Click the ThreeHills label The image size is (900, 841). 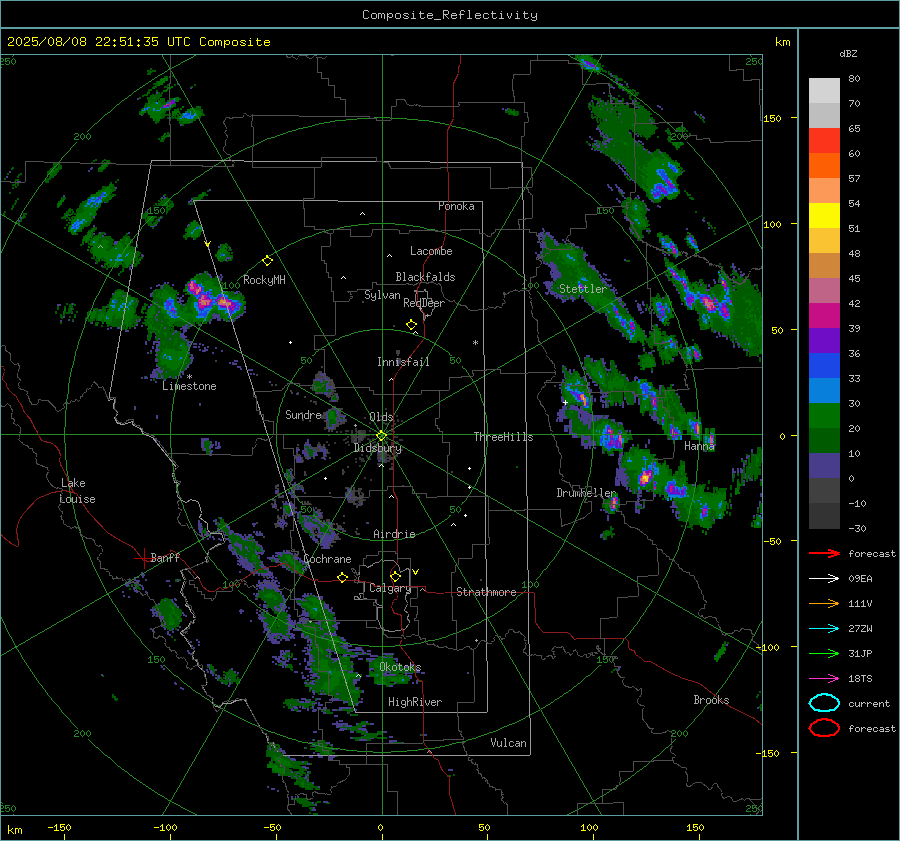pos(503,437)
